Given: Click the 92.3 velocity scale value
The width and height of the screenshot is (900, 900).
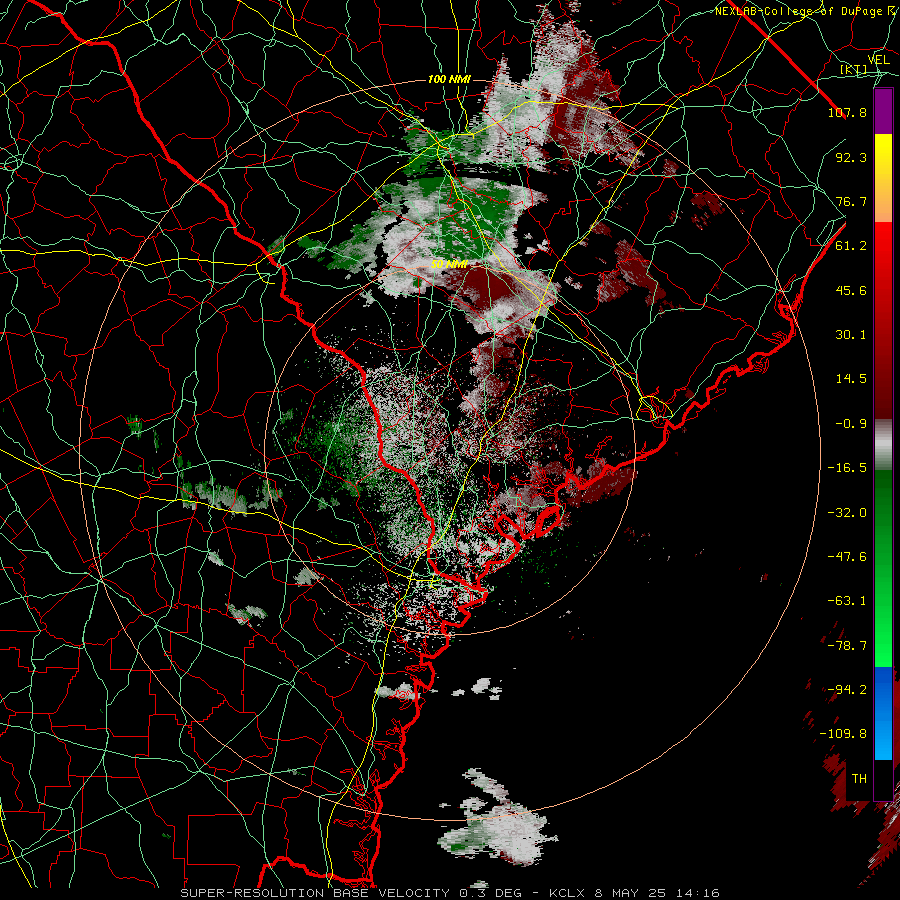Looking at the screenshot, I should click(851, 157).
